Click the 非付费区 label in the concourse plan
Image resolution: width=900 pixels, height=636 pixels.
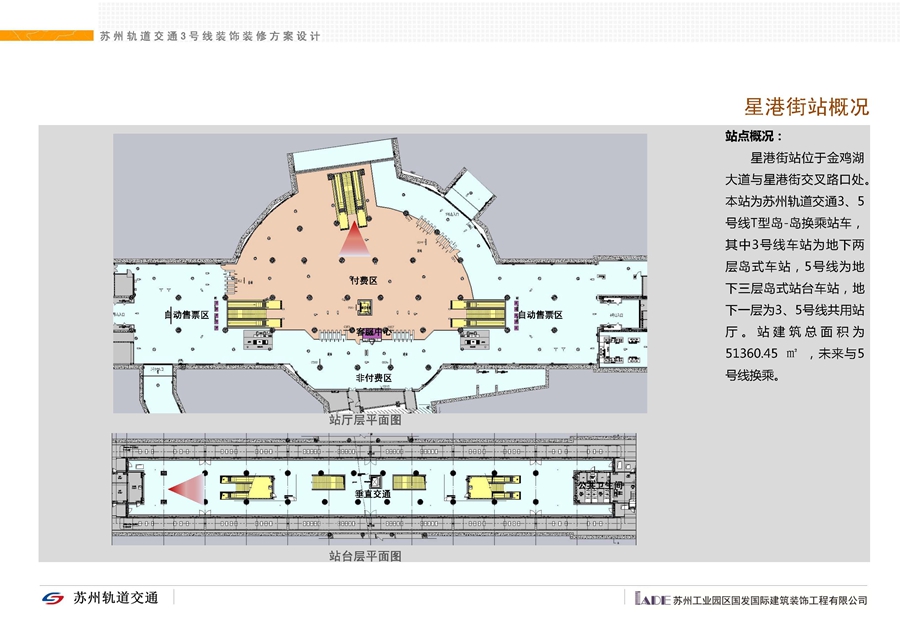click(x=374, y=378)
